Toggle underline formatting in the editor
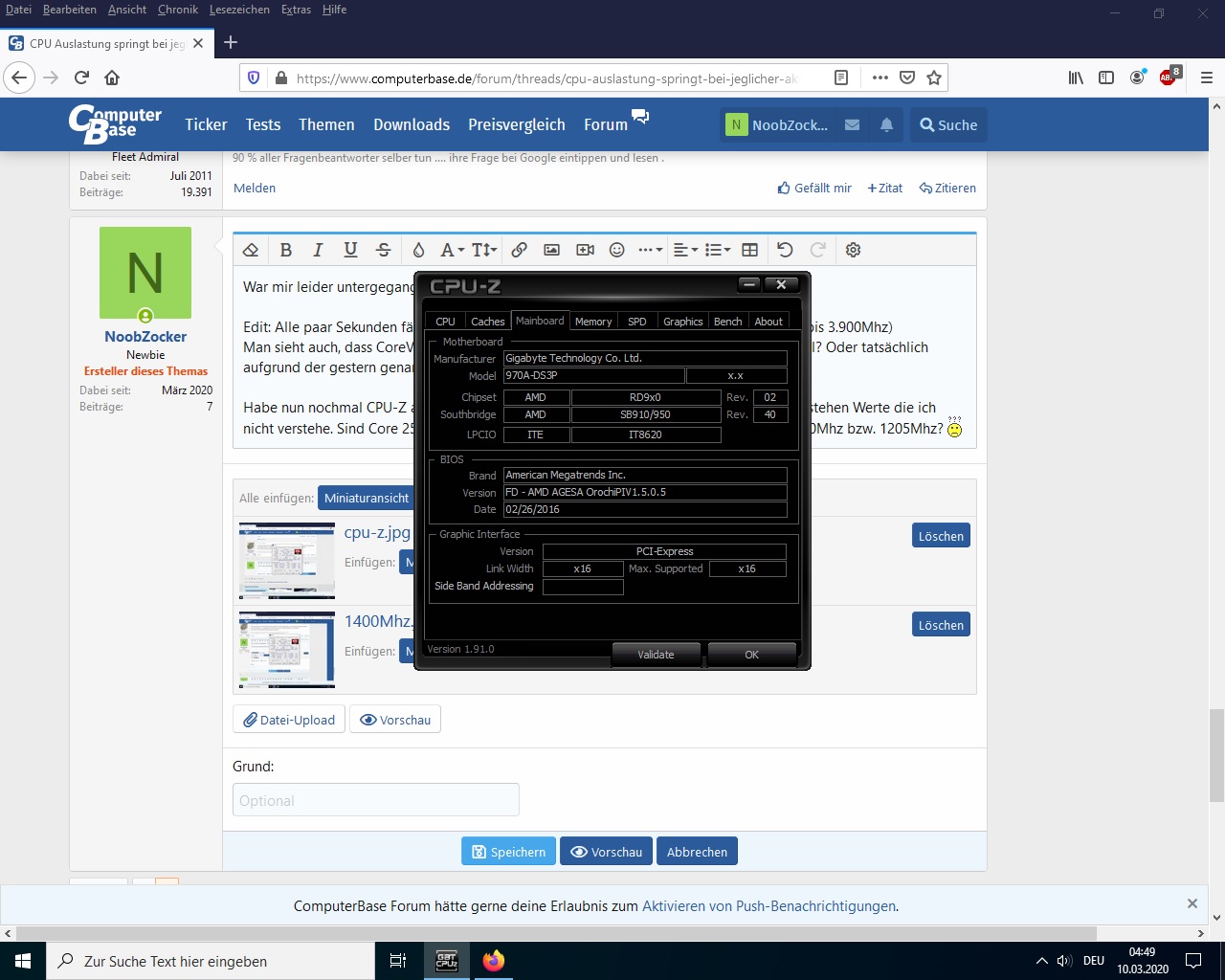The image size is (1225, 980). (350, 250)
